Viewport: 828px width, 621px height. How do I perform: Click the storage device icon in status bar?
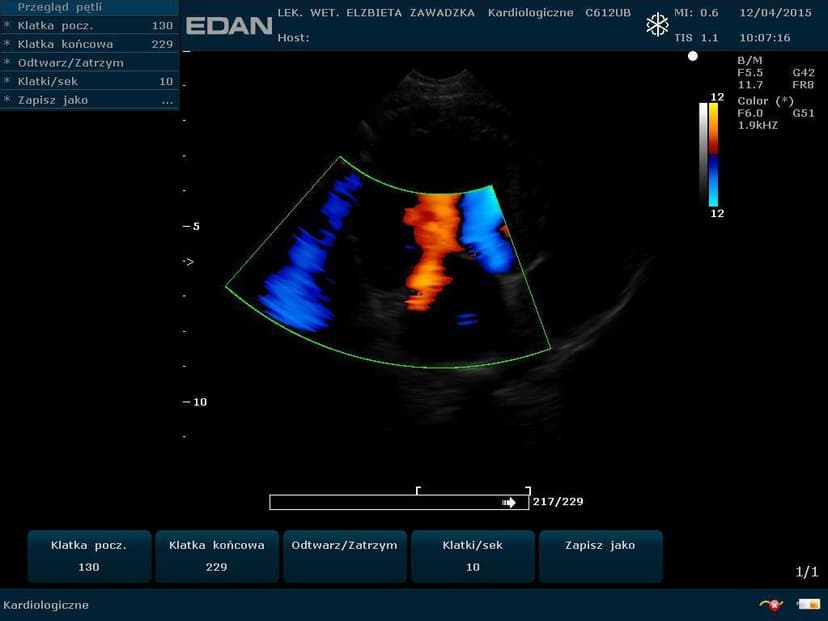[x=808, y=604]
